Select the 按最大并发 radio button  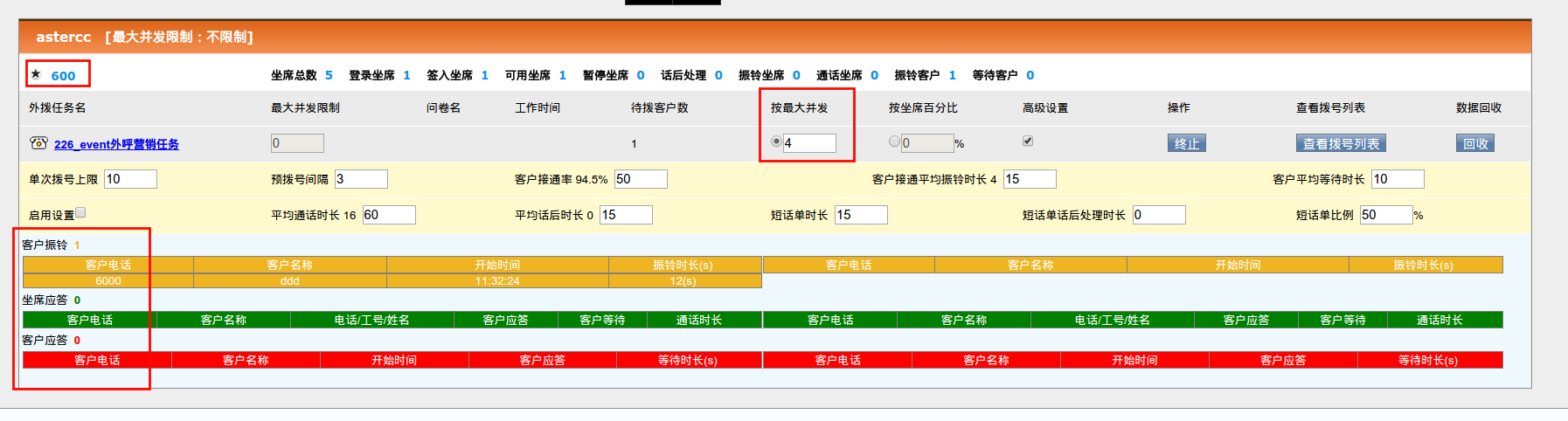[x=776, y=141]
